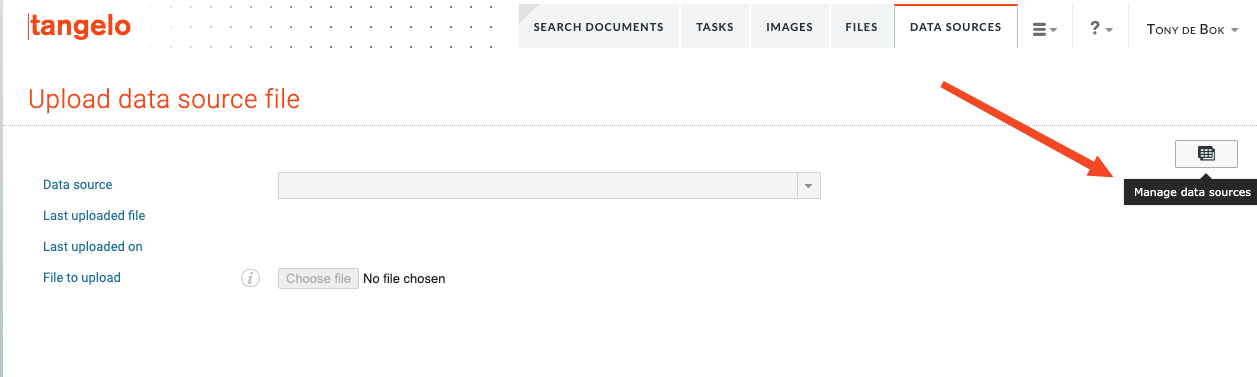
Task: Click the Data source combo box field
Action: point(549,185)
